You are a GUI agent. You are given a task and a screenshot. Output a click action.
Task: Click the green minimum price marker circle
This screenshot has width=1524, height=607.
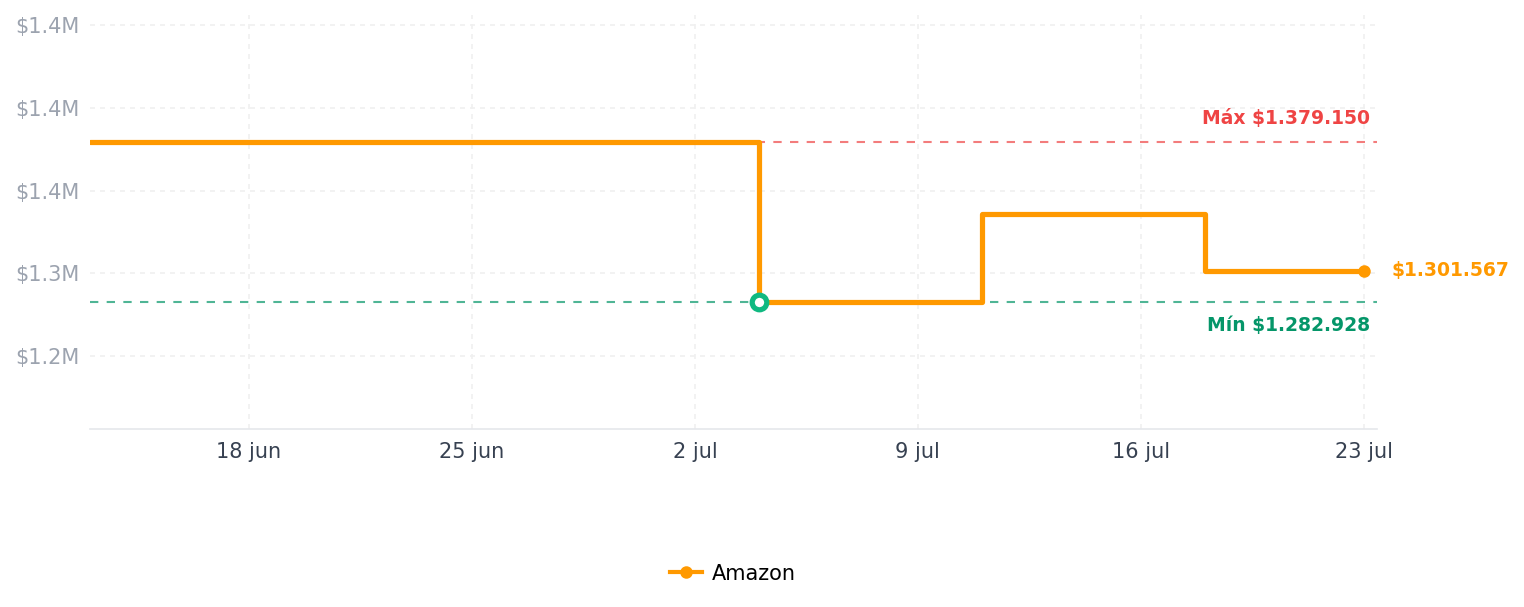coord(759,302)
